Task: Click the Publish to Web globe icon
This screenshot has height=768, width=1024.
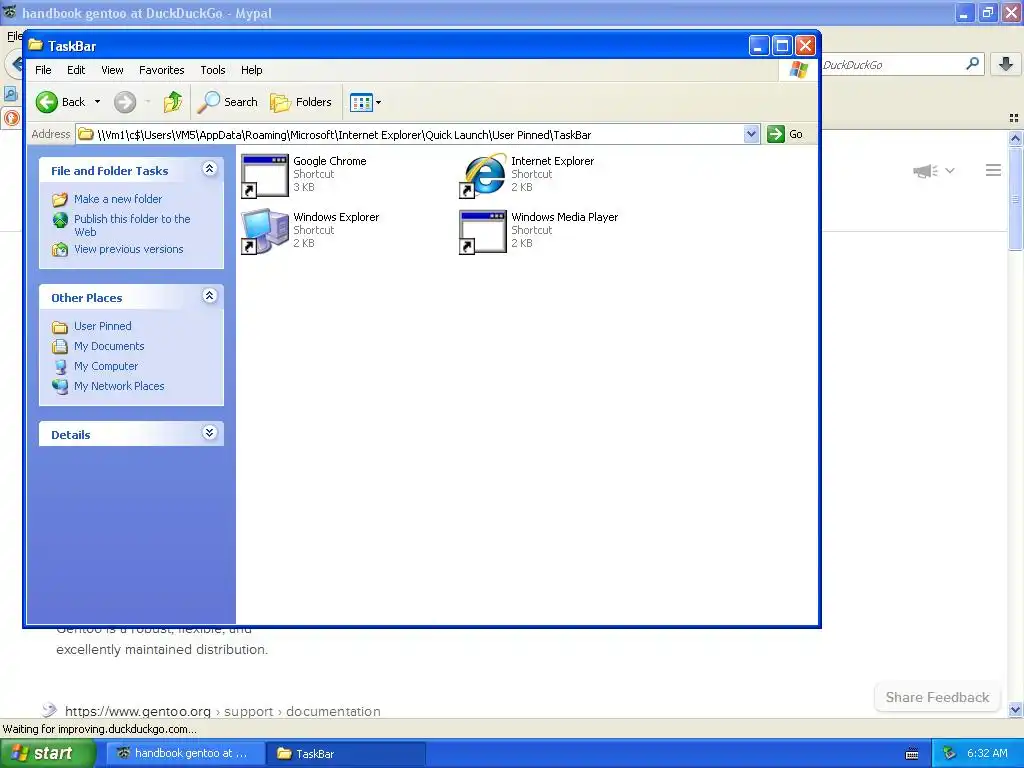Action: (60, 220)
